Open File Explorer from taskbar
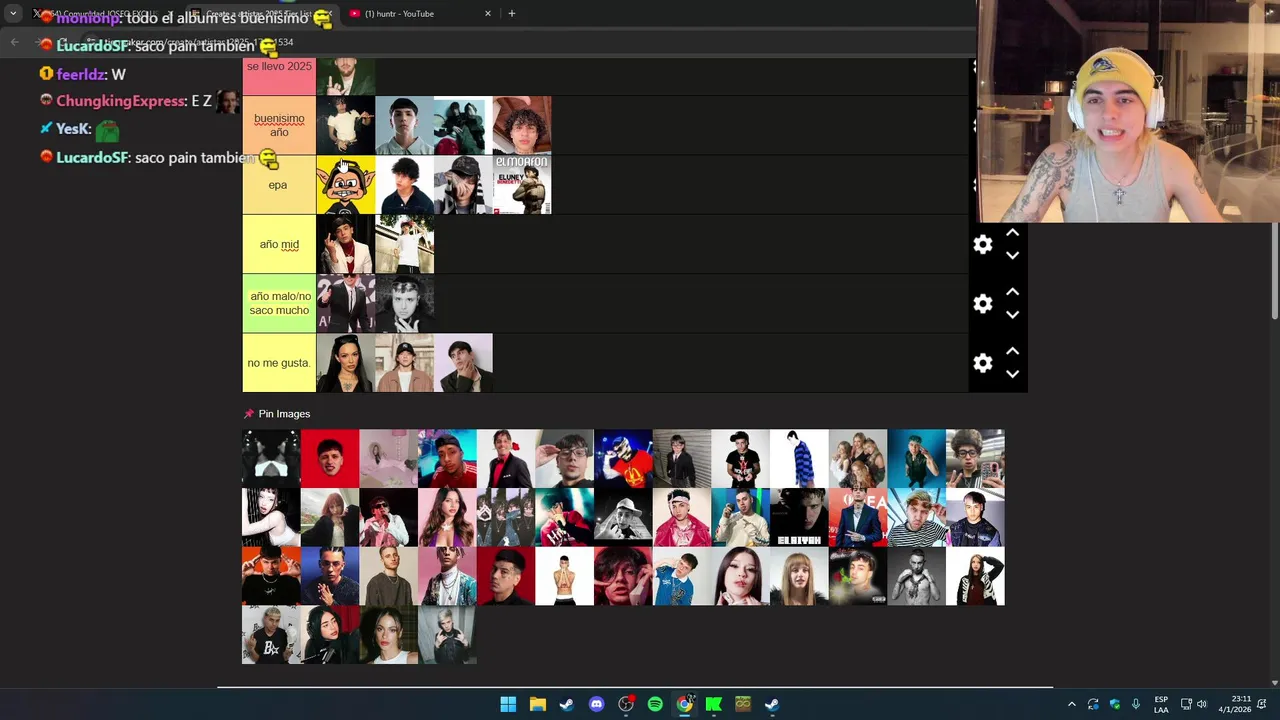 tap(537, 704)
